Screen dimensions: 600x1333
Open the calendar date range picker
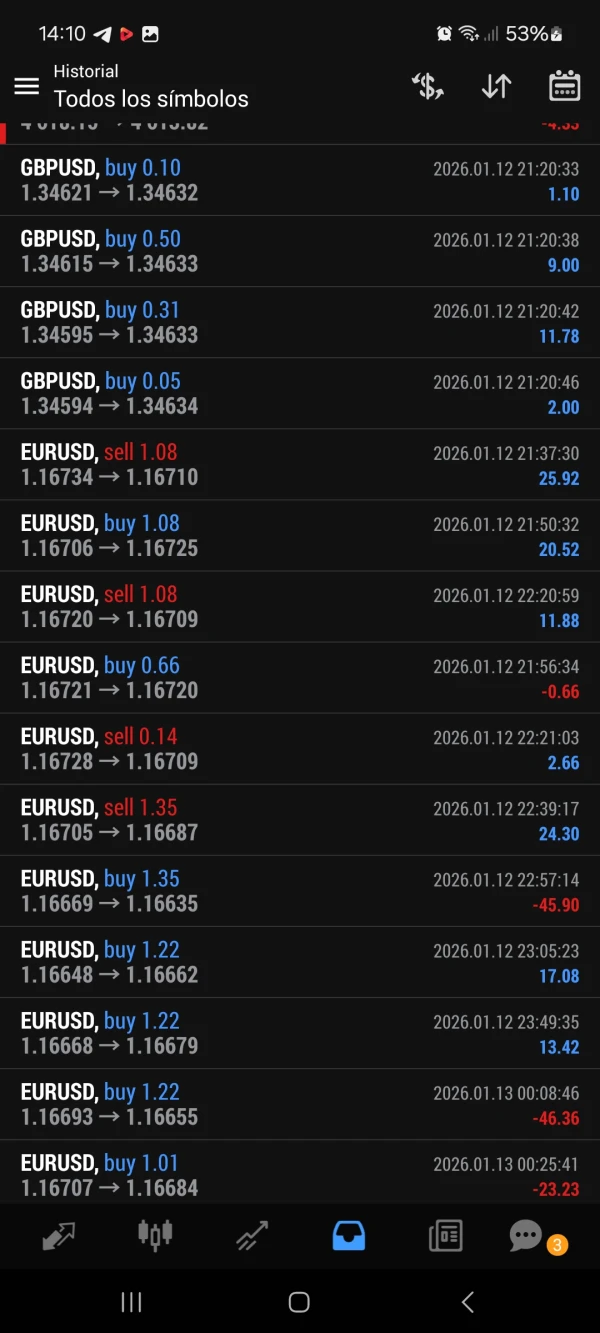pos(565,86)
